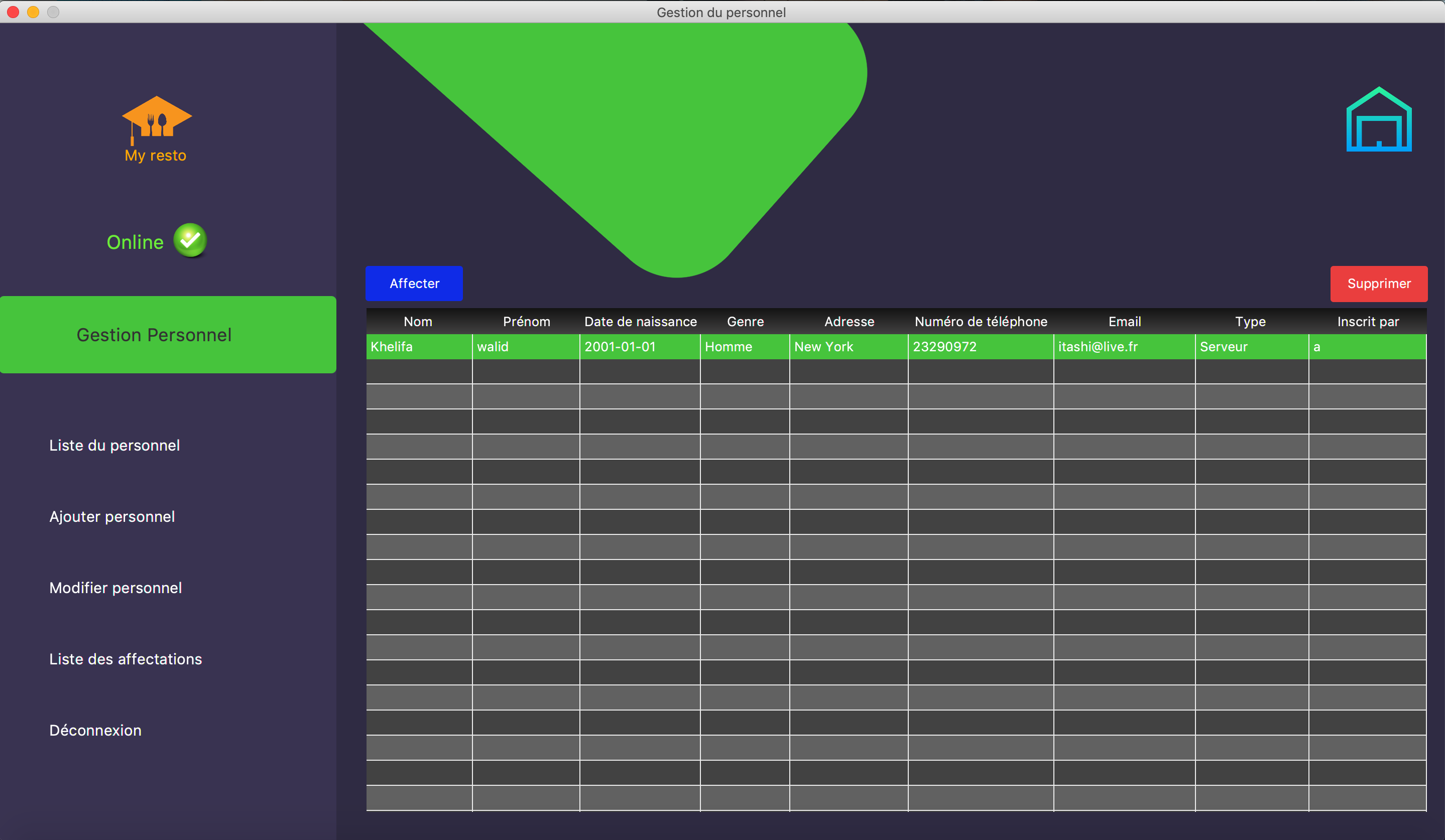Click the Email column header

[1123, 322]
